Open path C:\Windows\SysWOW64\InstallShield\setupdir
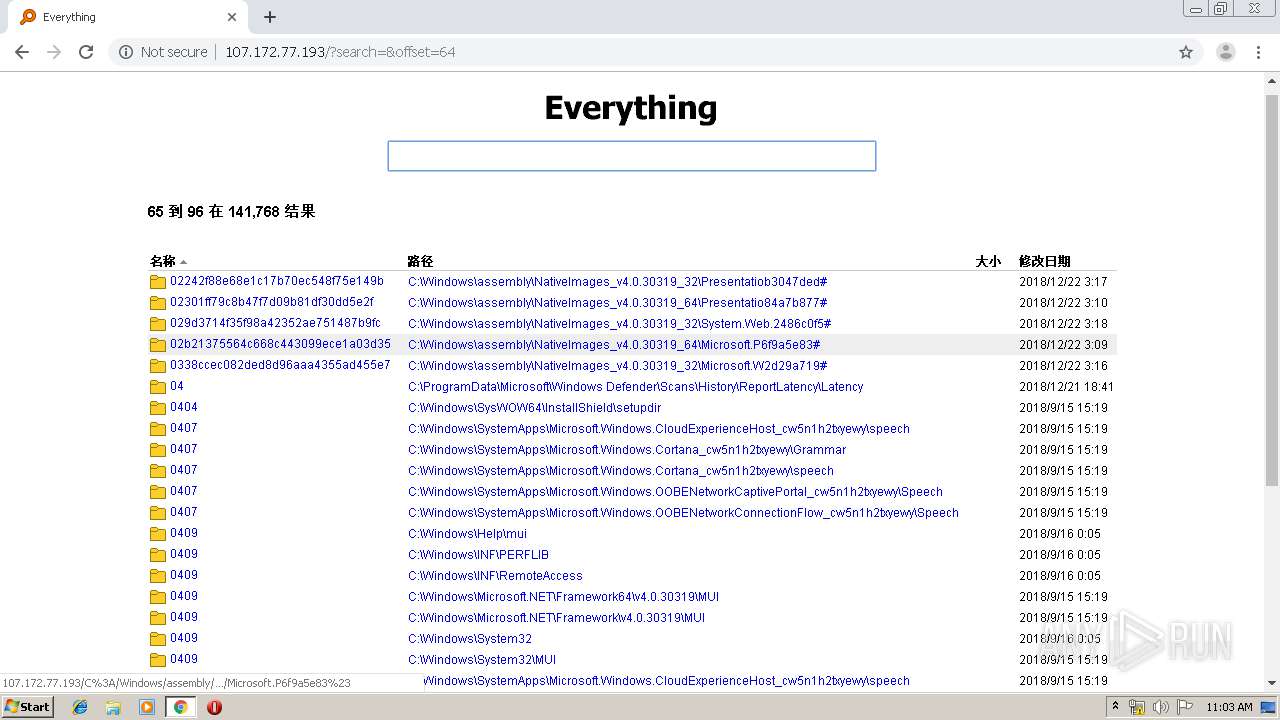This screenshot has height=720, width=1280. 535,408
